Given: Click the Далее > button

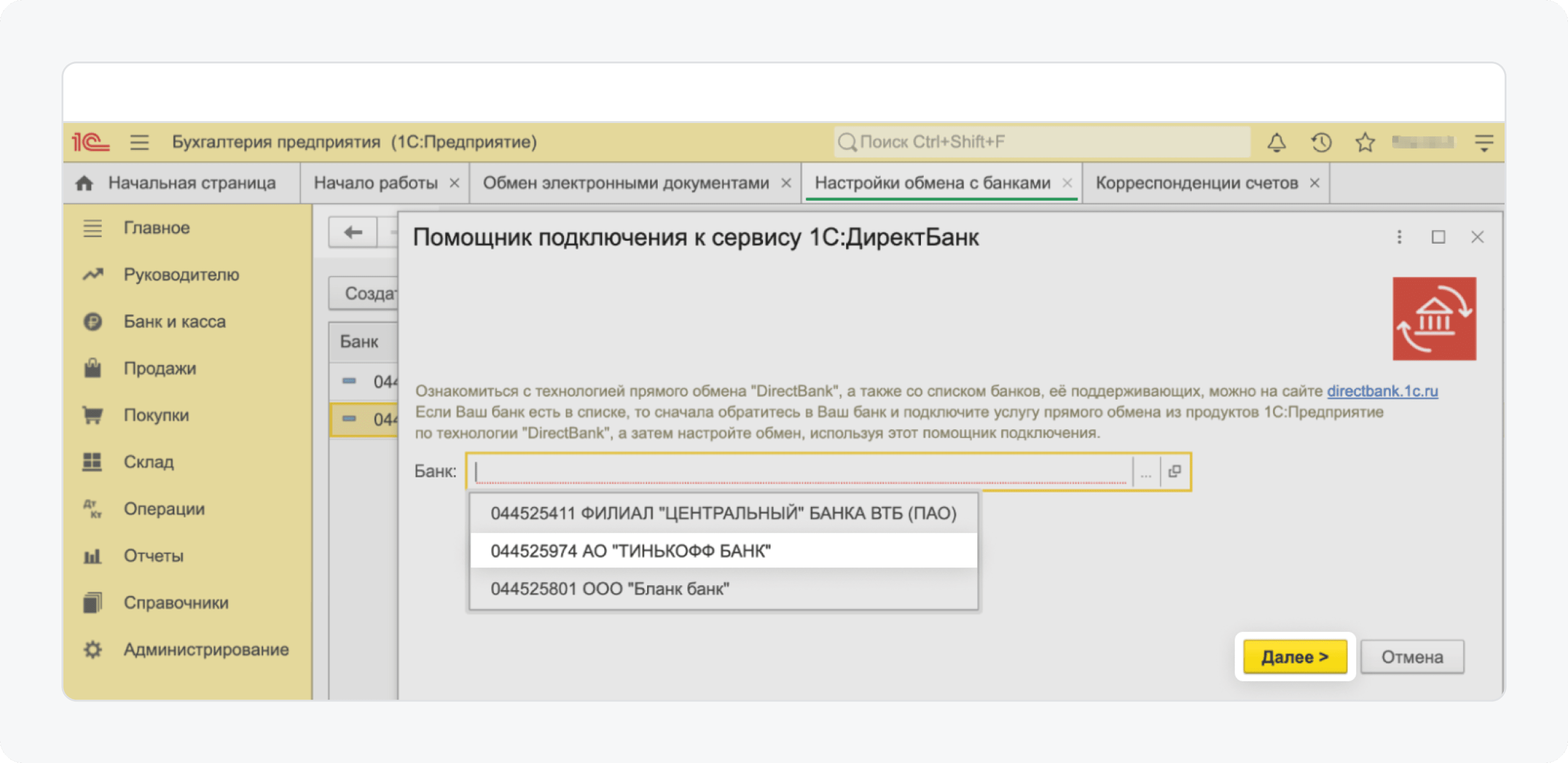Looking at the screenshot, I should (x=1295, y=657).
